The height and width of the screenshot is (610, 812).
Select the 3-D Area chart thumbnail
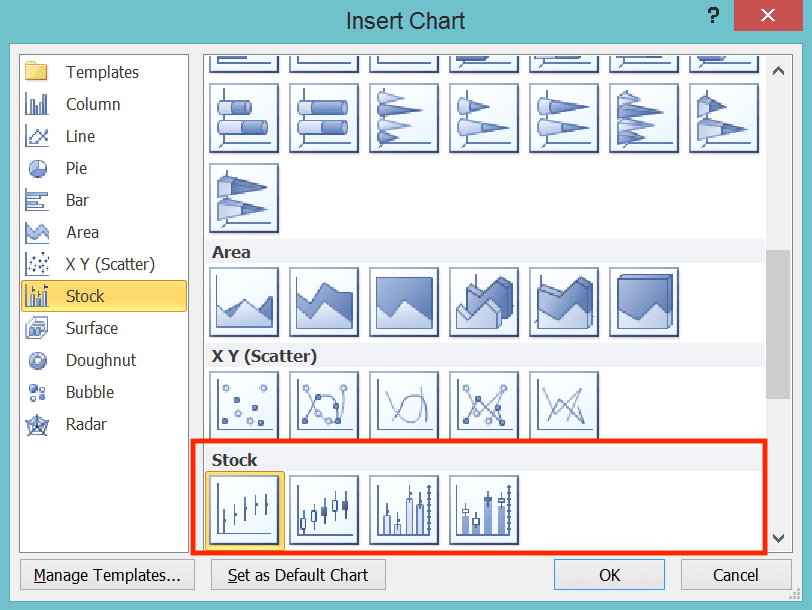coord(484,302)
